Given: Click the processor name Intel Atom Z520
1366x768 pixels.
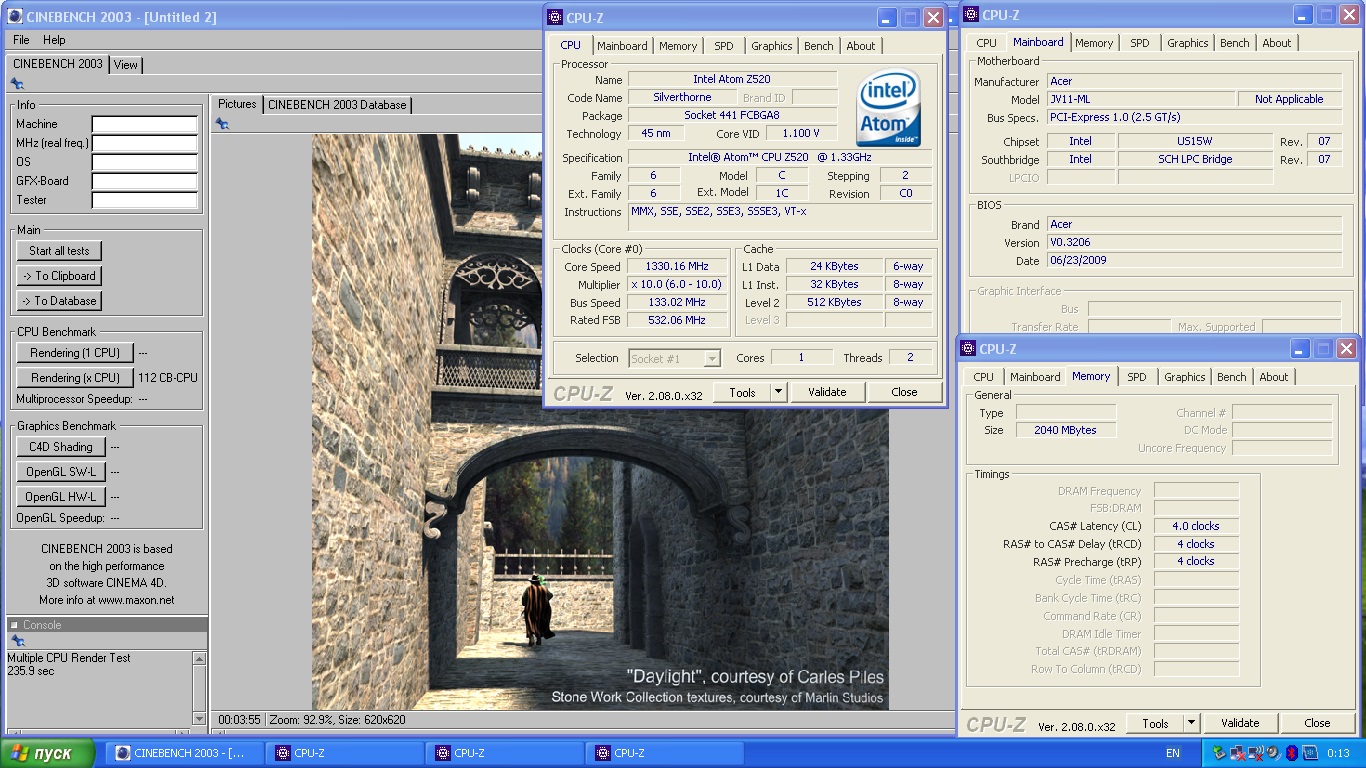Looking at the screenshot, I should 732,79.
